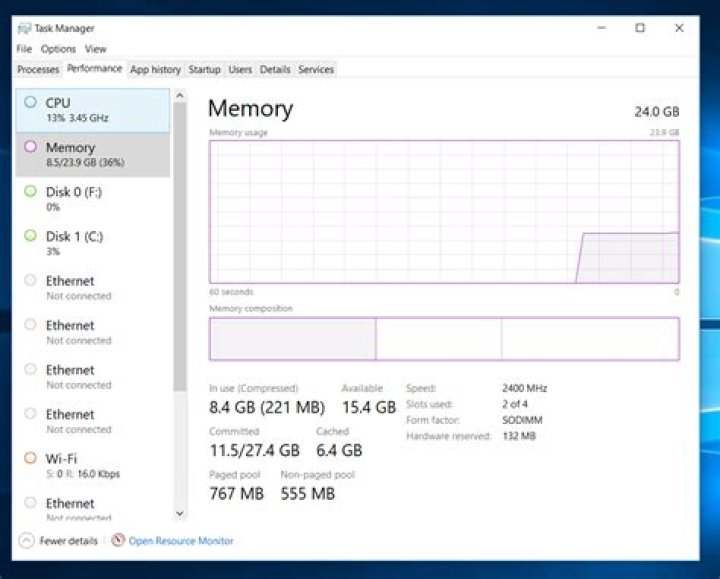This screenshot has height=579, width=720.
Task: Click the Memory heading
Action: (250, 109)
